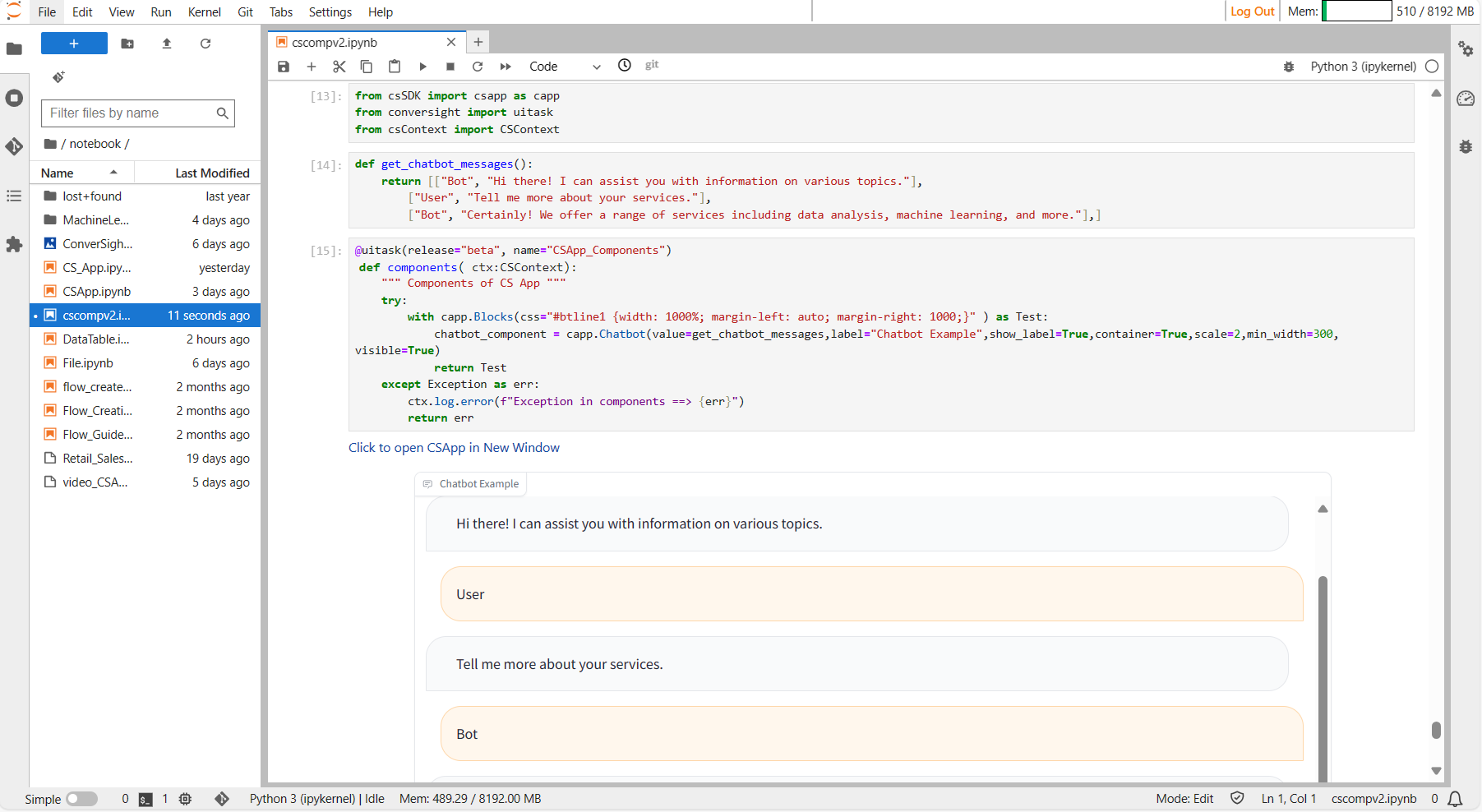The height and width of the screenshot is (812, 1482).
Task: Open the Kernel menu
Action: pyautogui.click(x=204, y=12)
